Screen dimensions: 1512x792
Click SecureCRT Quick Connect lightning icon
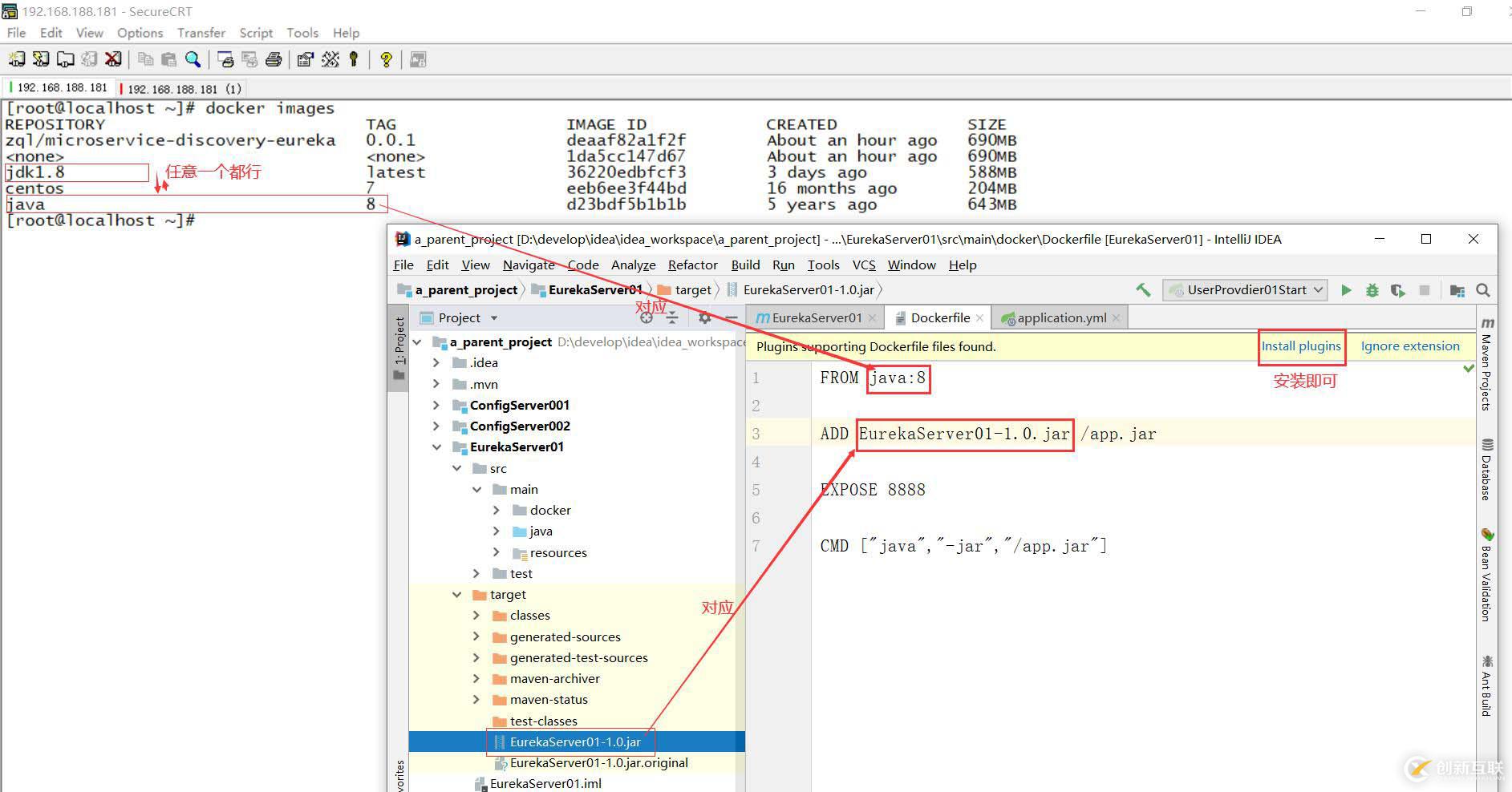tap(41, 59)
